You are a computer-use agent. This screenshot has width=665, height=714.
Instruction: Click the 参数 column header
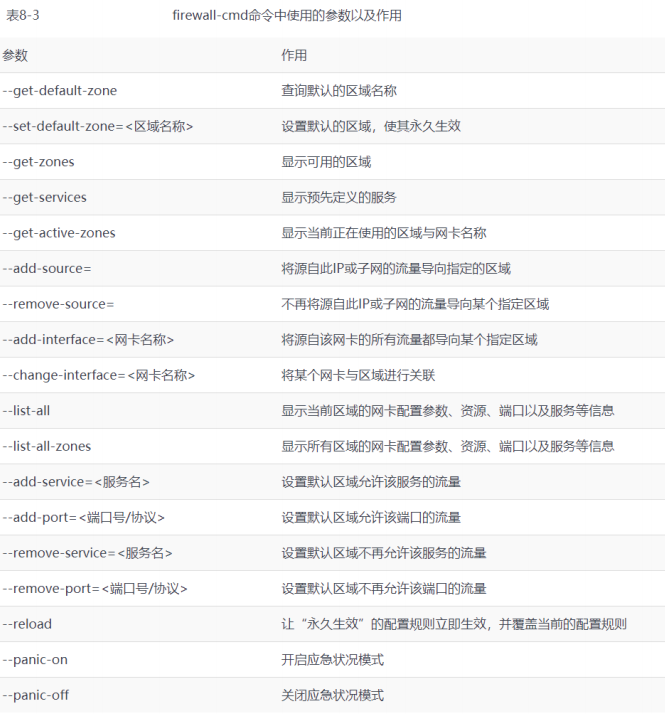[15, 56]
